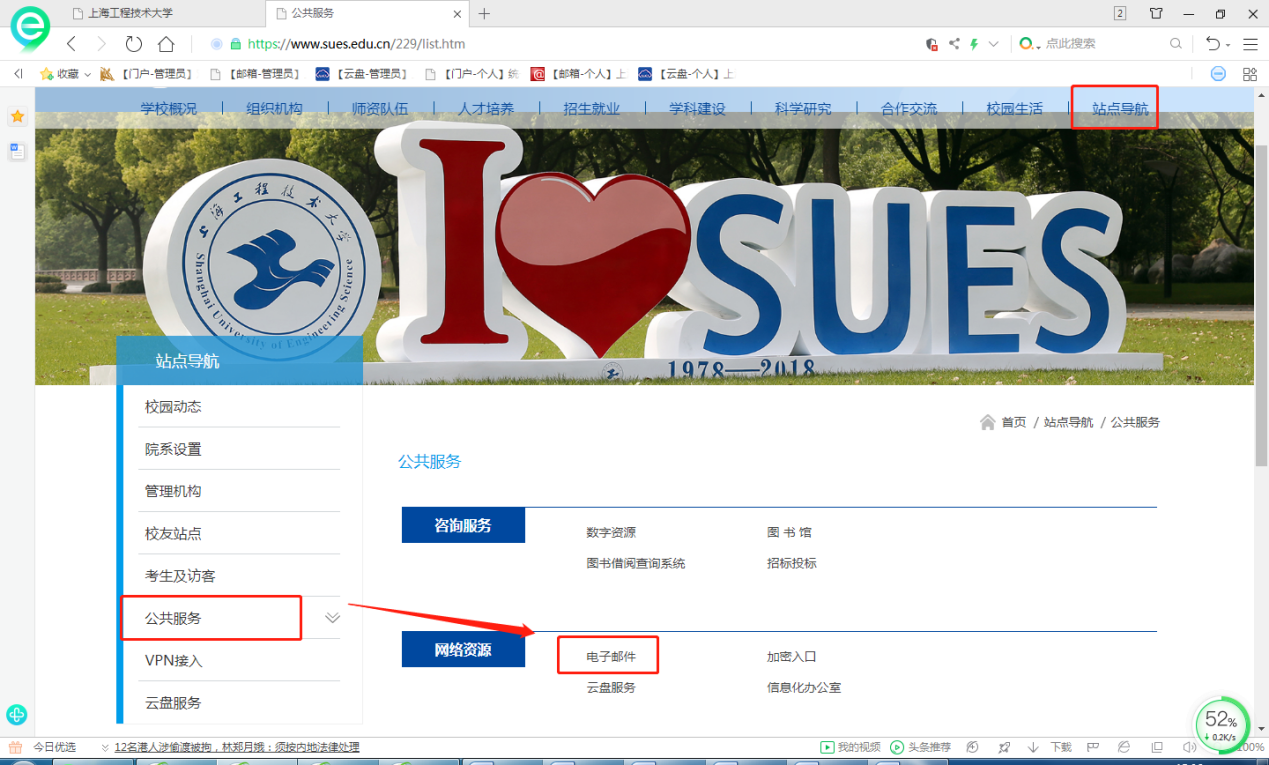
Task: Select VPN接入 in the sidebar
Action: tap(174, 661)
